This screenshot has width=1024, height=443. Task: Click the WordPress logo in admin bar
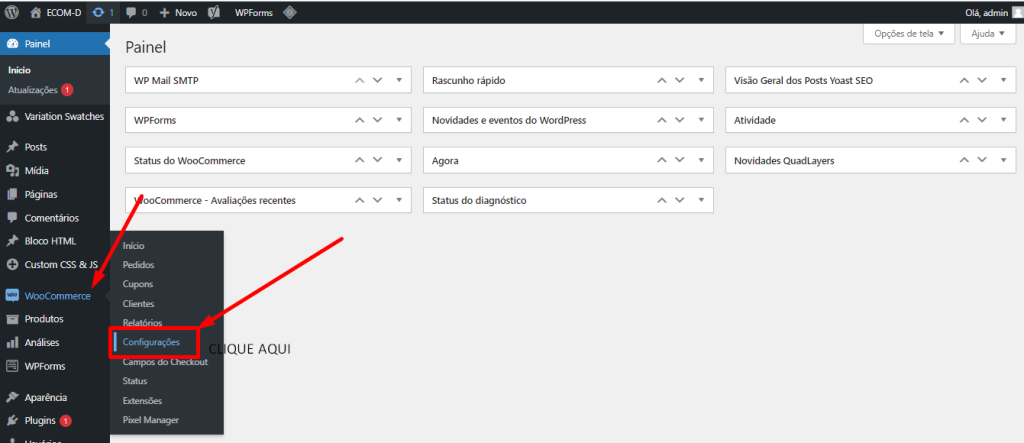tap(12, 12)
